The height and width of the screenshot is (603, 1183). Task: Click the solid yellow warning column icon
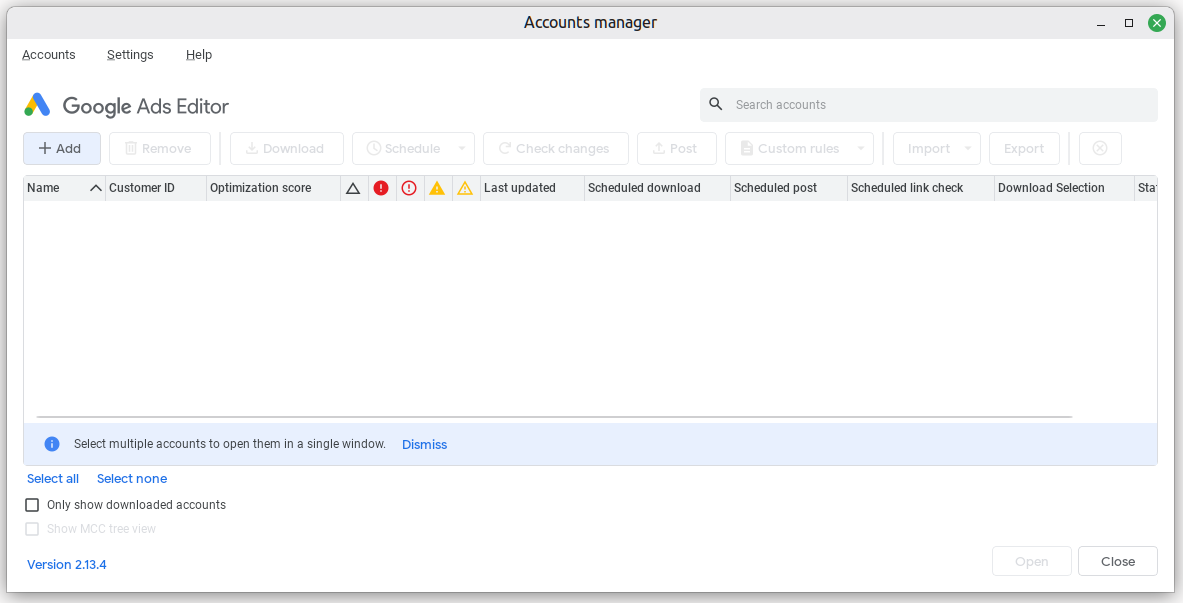point(437,188)
